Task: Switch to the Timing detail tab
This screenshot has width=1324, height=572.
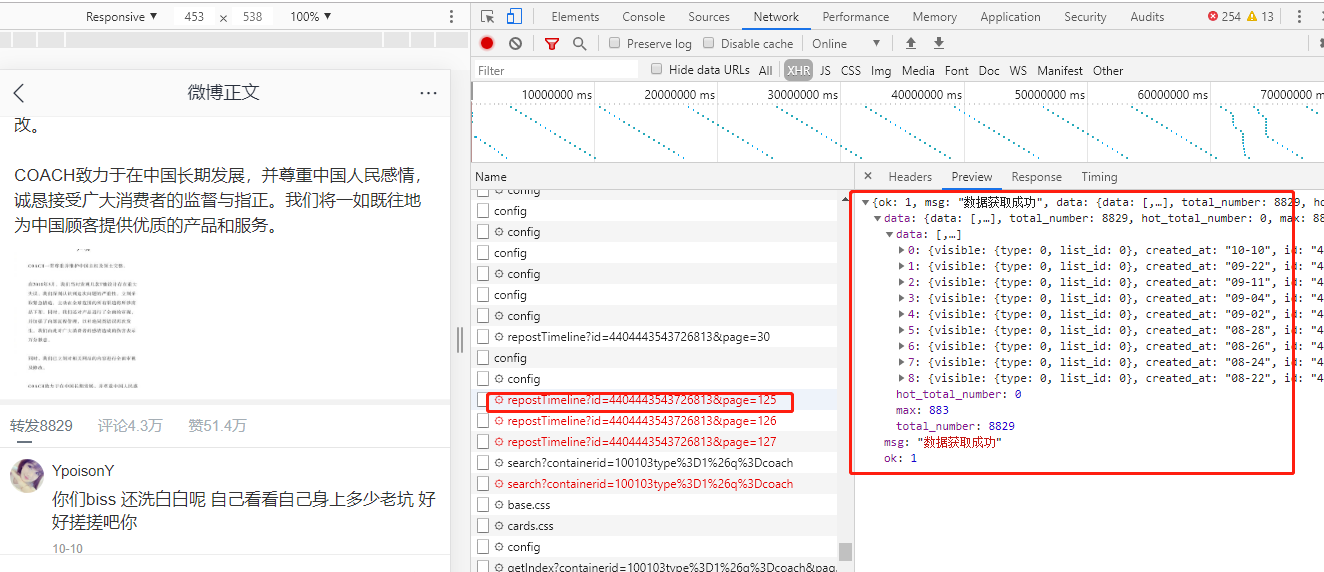Action: 1099,176
